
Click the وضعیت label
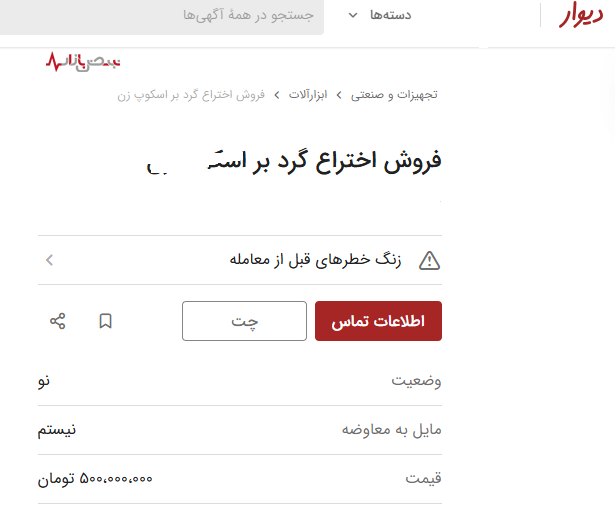pos(416,381)
